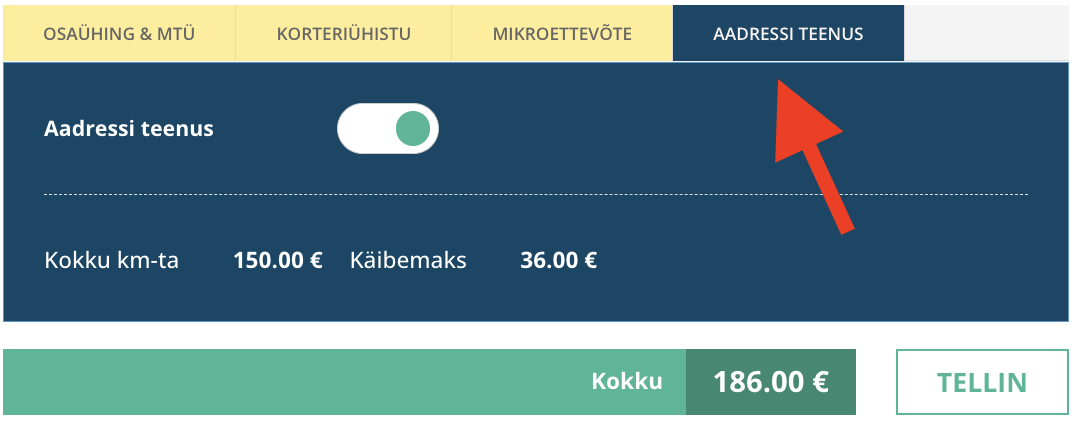1075x422 pixels.
Task: Click the bold Aadressi teenus label text
Action: pyautogui.click(x=129, y=128)
